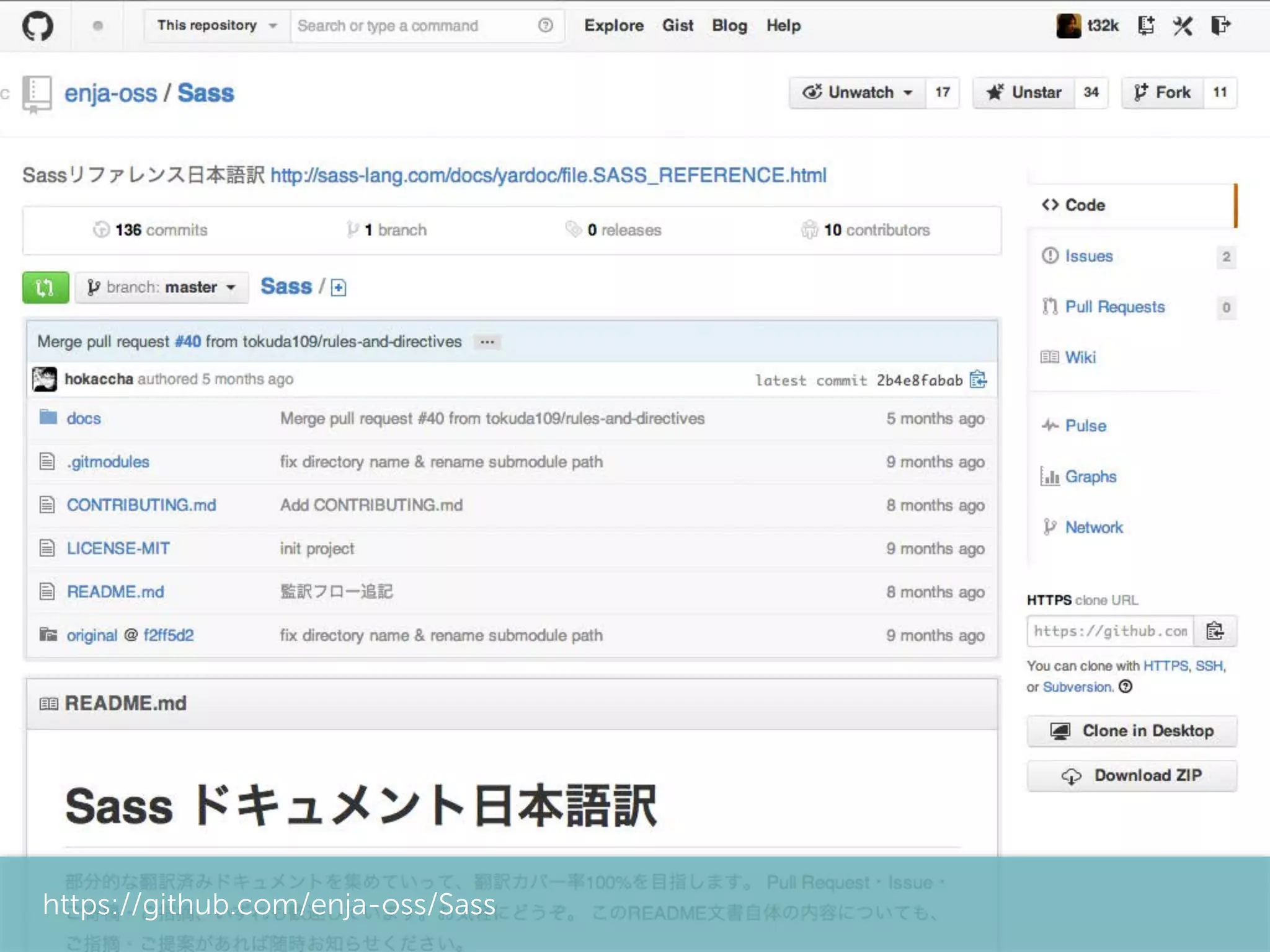The image size is (1270, 952).
Task: Unstar the repository
Action: 1024,92
